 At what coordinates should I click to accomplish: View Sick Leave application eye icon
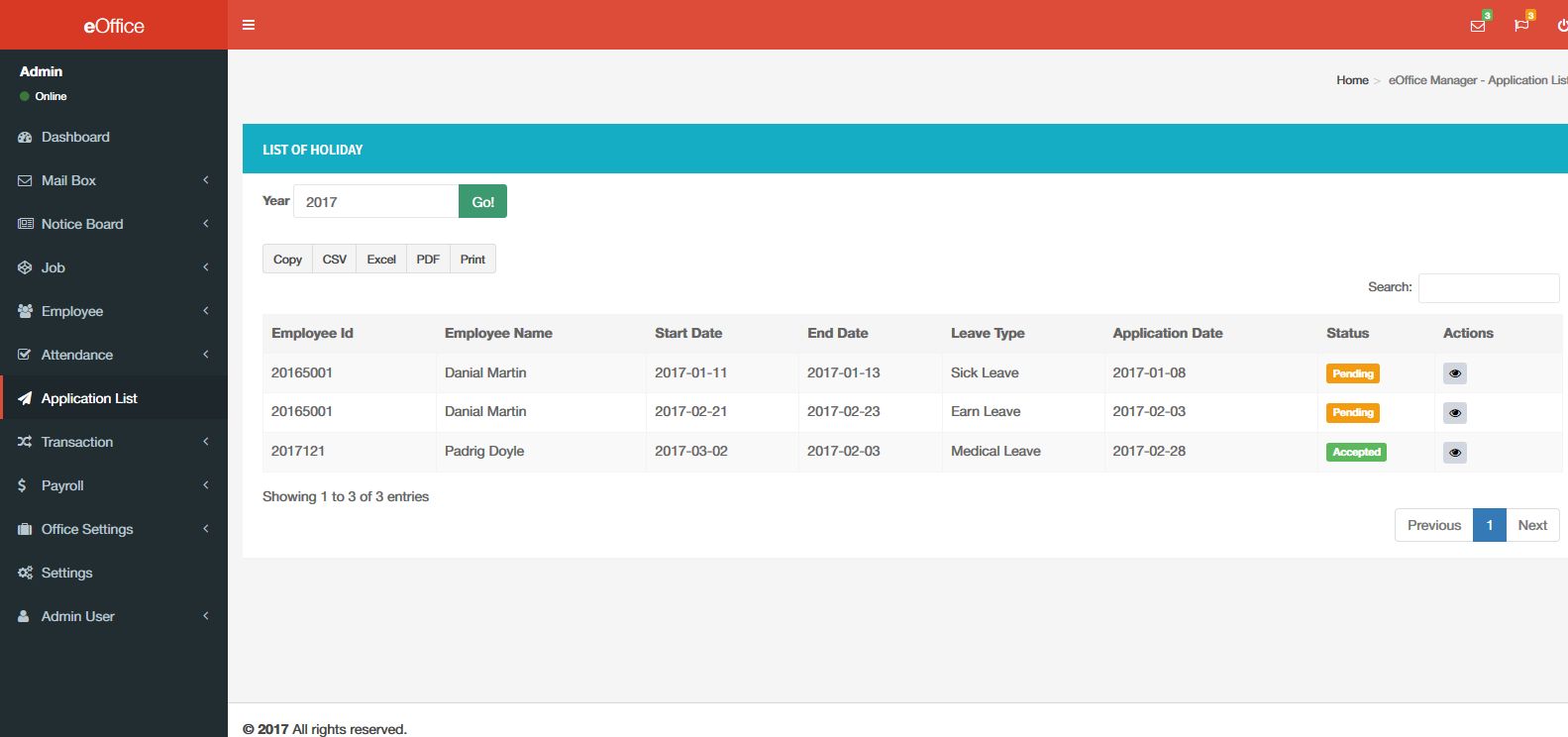pyautogui.click(x=1455, y=373)
